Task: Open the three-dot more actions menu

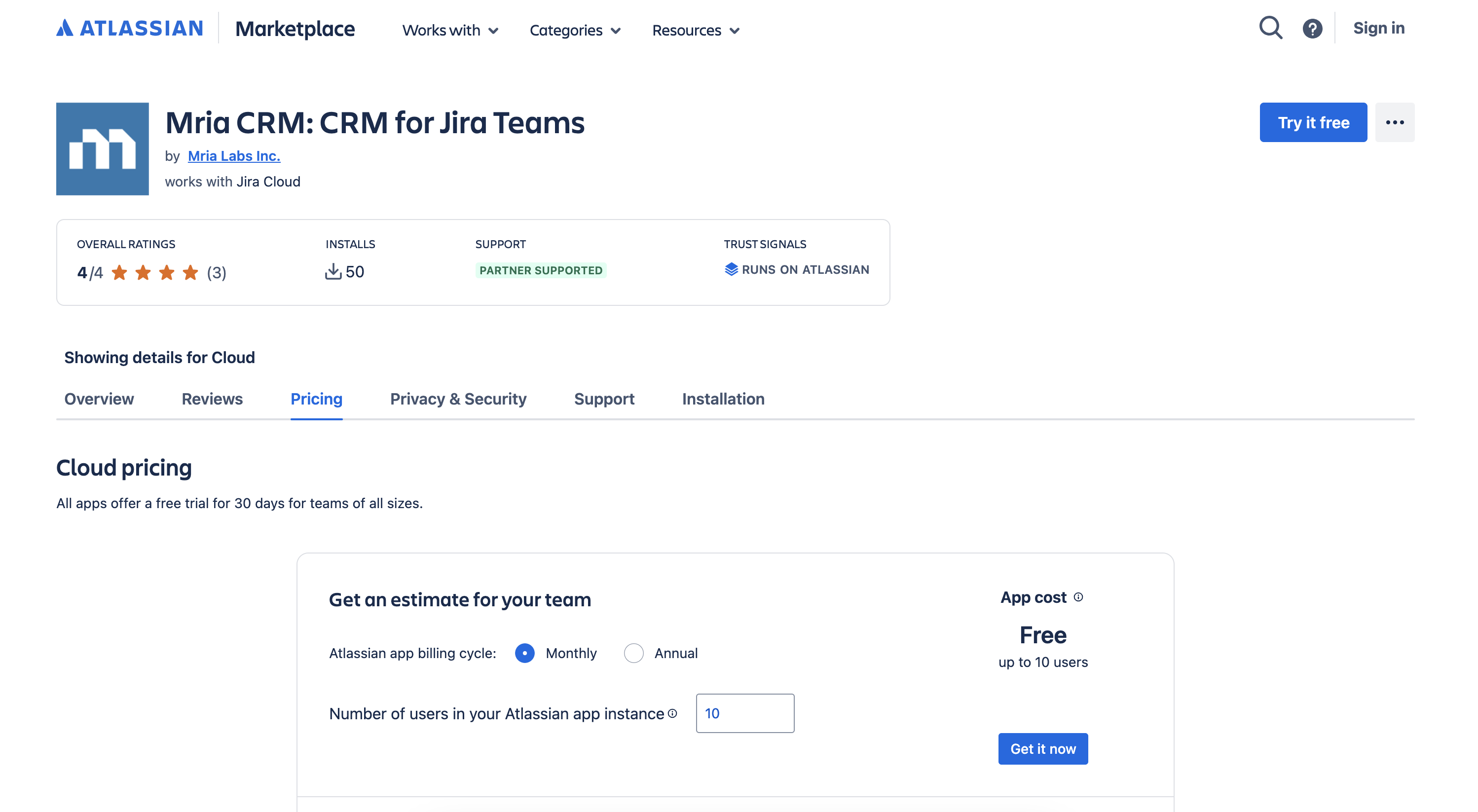Action: (1394, 122)
